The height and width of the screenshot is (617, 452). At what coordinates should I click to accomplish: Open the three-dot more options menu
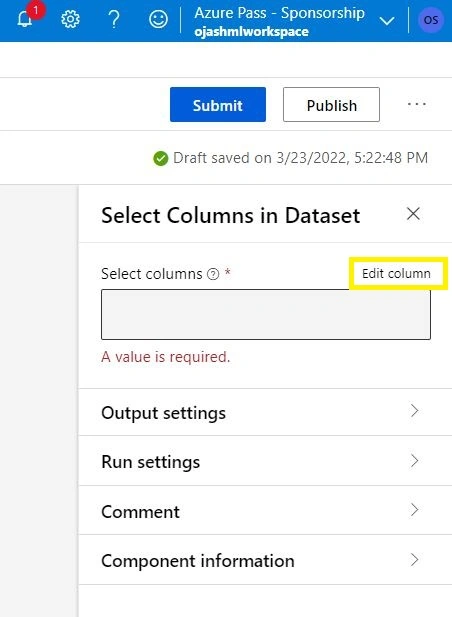click(417, 104)
